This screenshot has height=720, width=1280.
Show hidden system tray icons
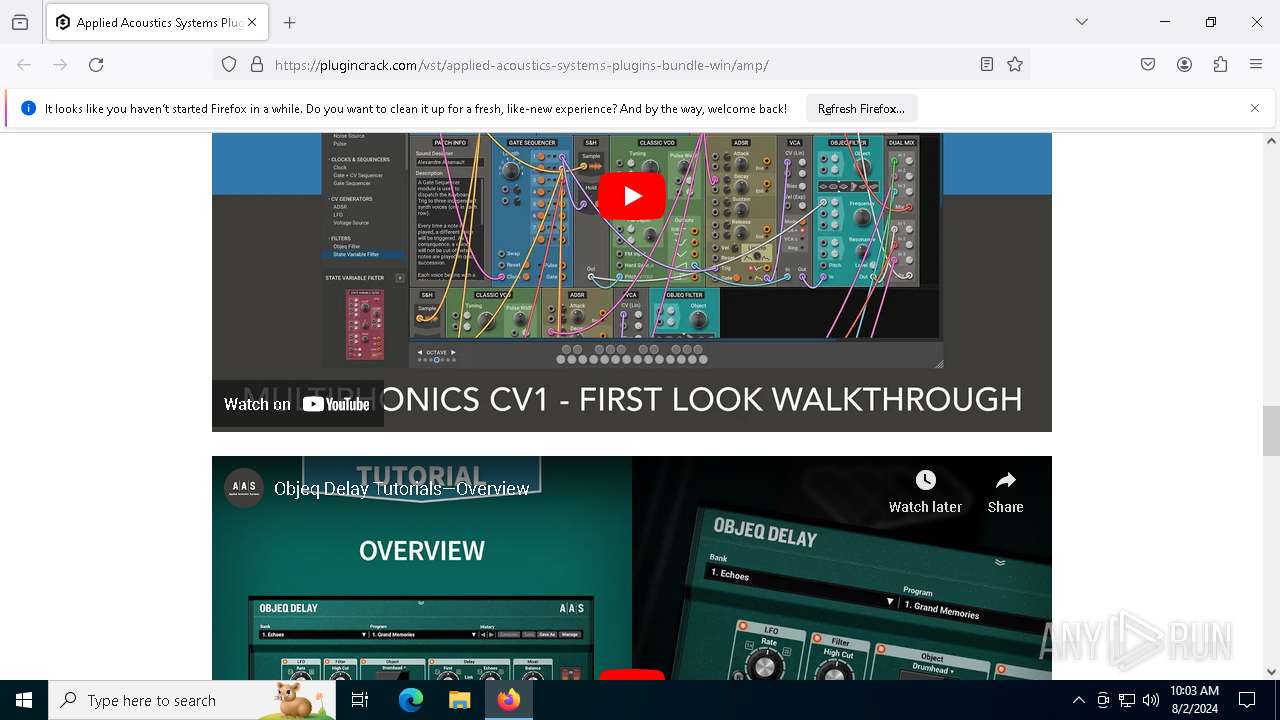1078,700
